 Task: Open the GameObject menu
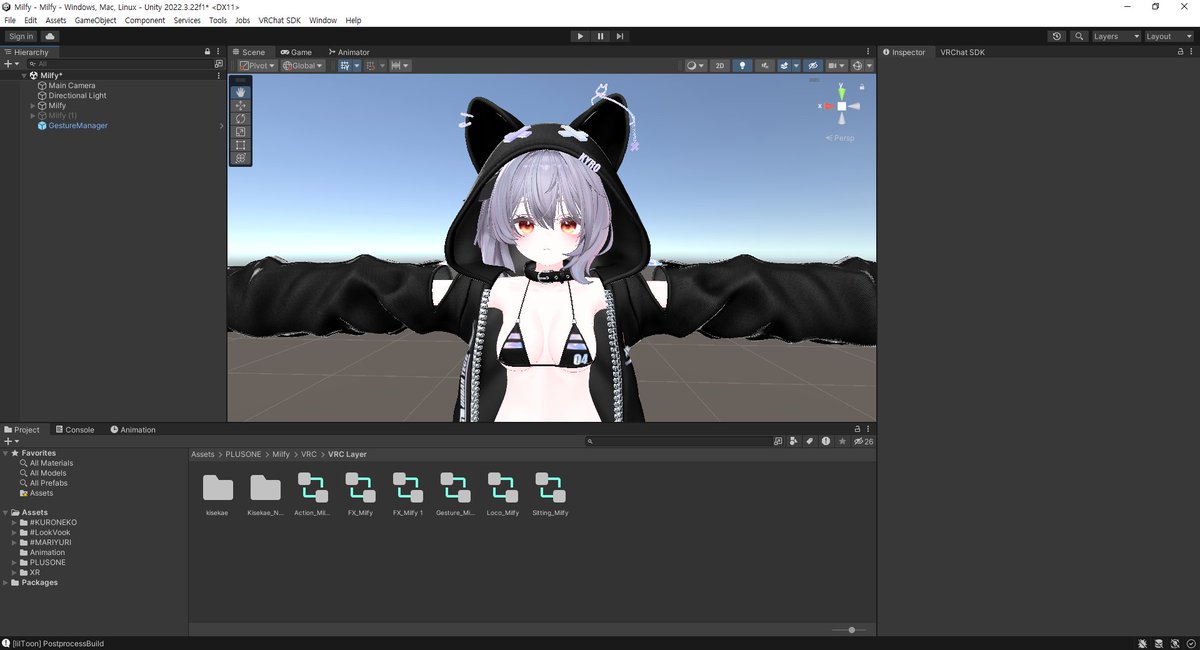click(x=95, y=20)
